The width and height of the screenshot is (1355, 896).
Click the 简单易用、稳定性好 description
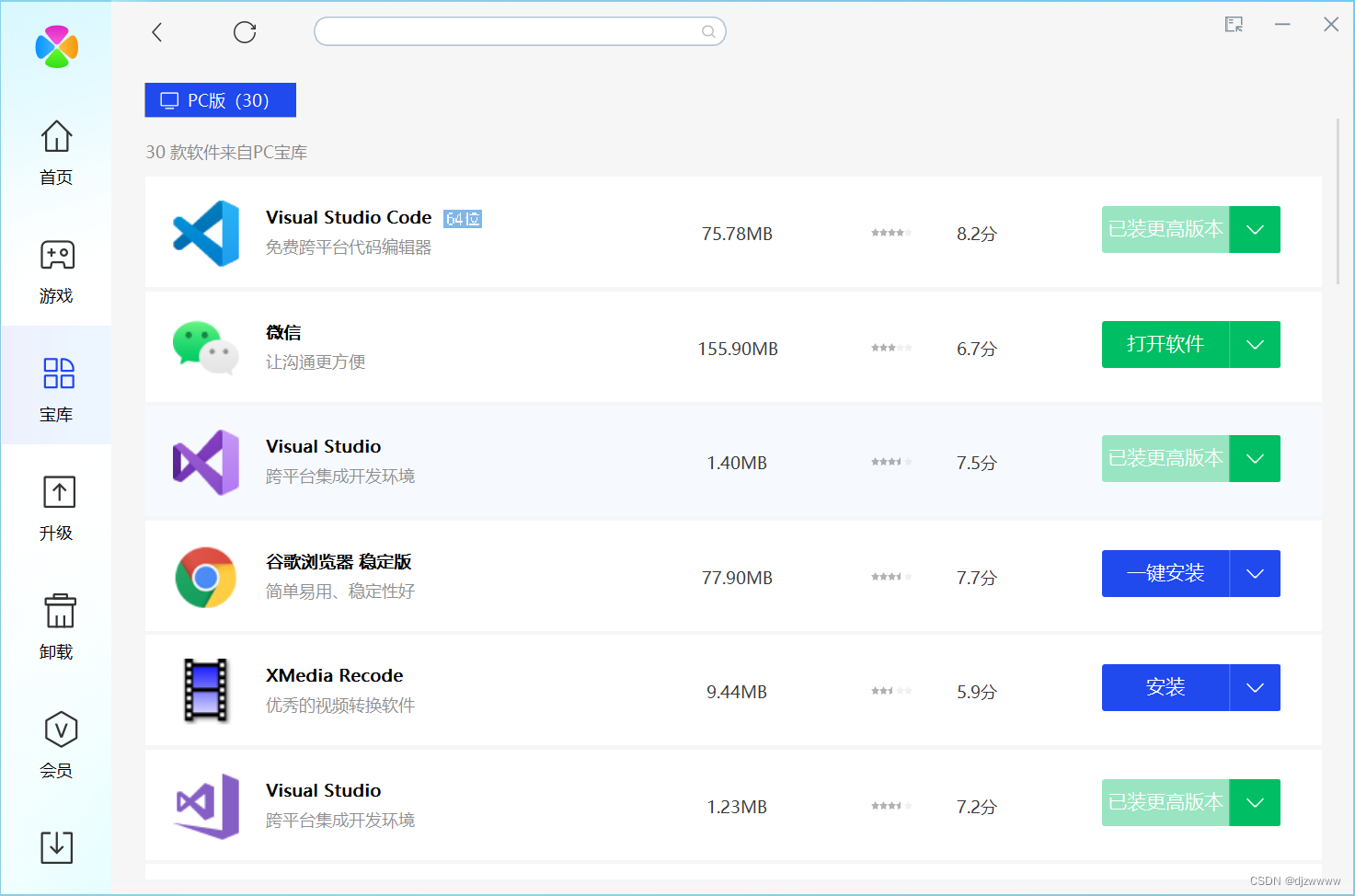click(x=340, y=592)
